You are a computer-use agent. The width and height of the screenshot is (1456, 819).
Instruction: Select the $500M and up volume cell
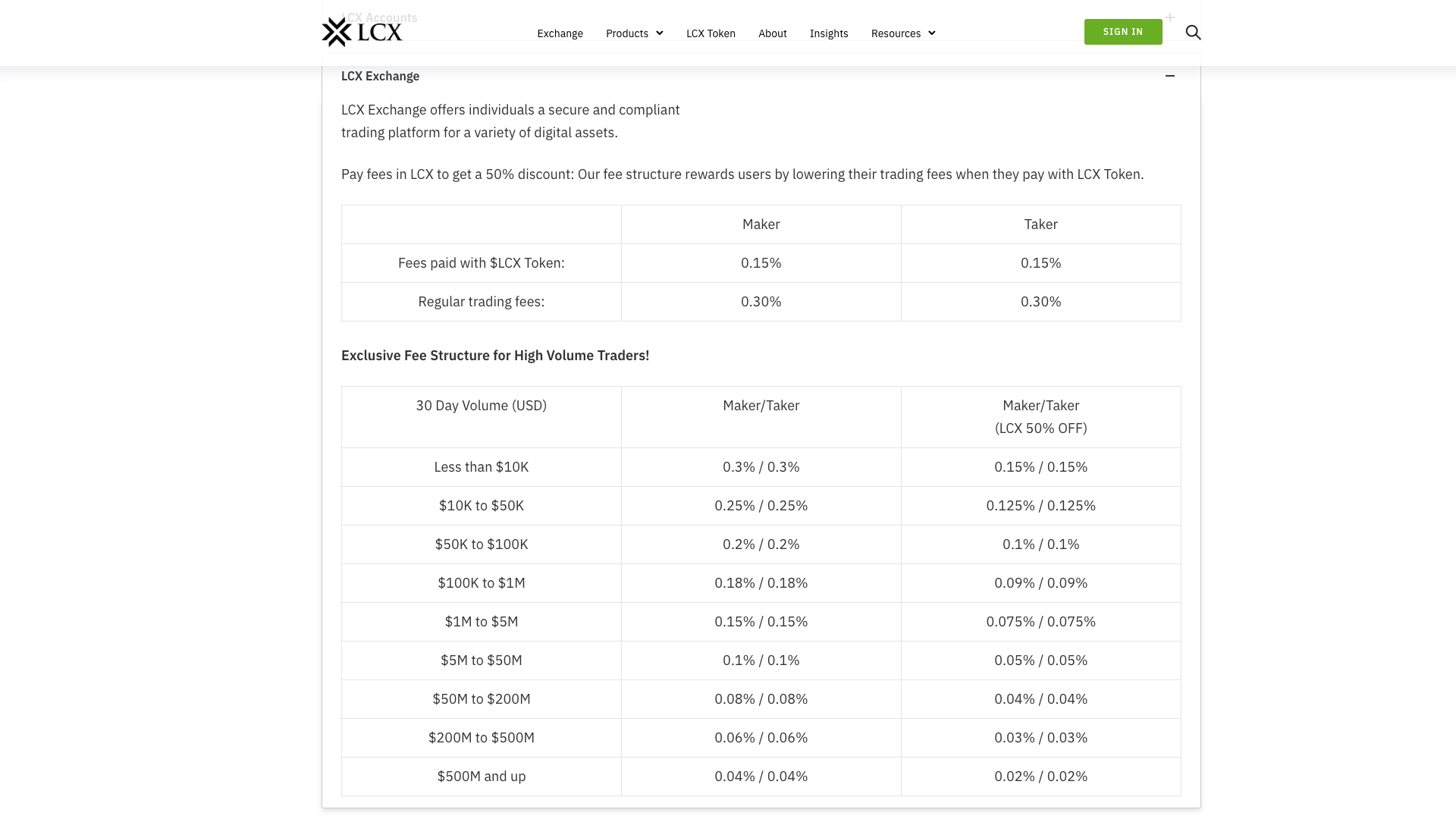(482, 777)
